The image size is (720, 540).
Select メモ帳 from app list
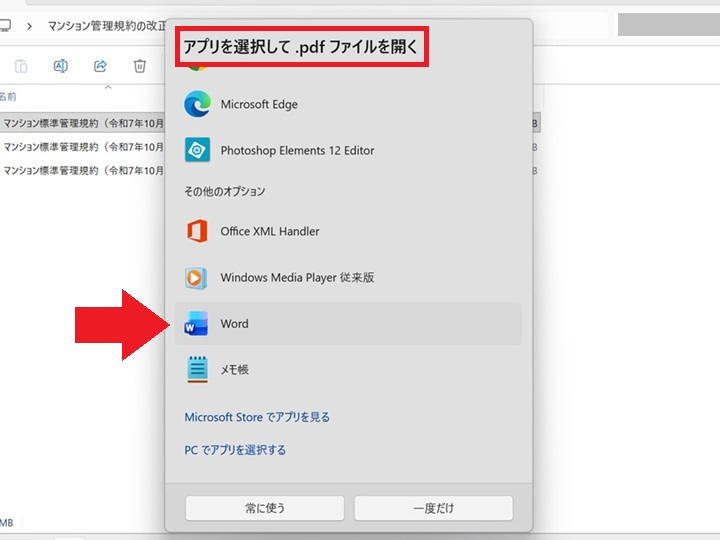point(348,369)
